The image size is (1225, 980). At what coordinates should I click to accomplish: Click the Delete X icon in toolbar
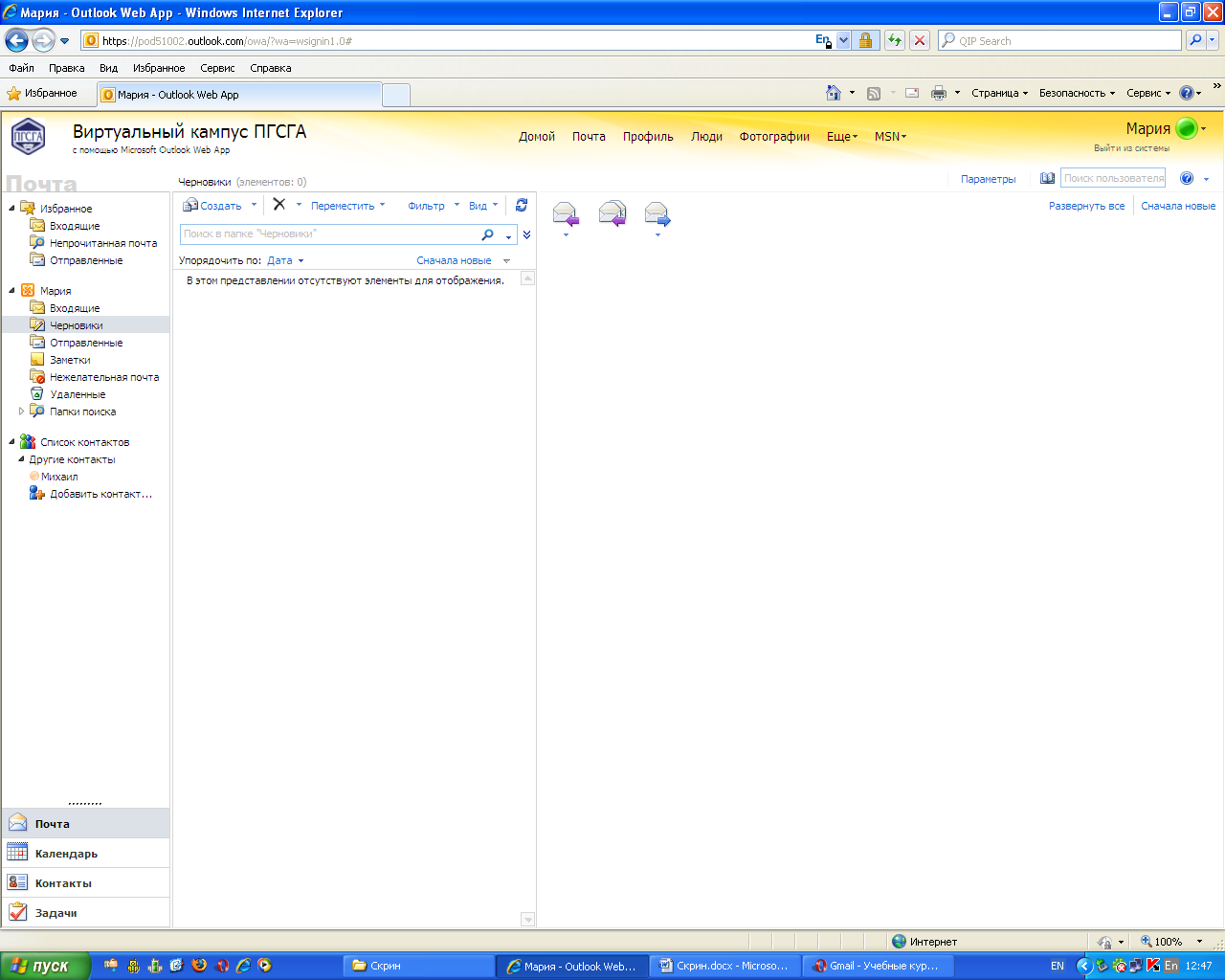coord(279,204)
